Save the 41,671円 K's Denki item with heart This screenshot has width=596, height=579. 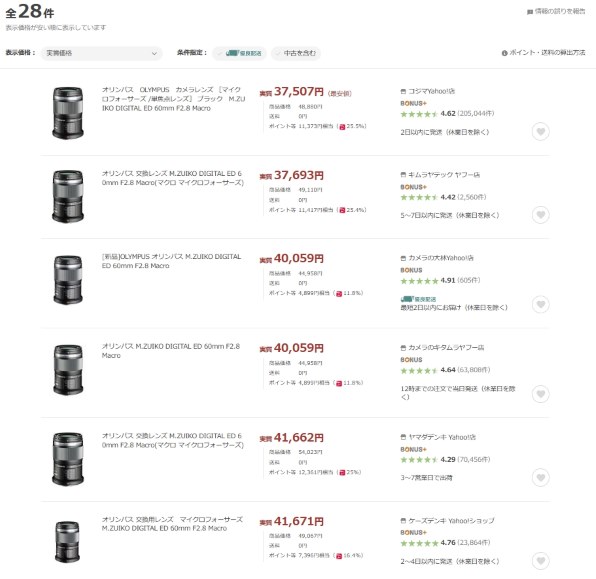click(540, 561)
